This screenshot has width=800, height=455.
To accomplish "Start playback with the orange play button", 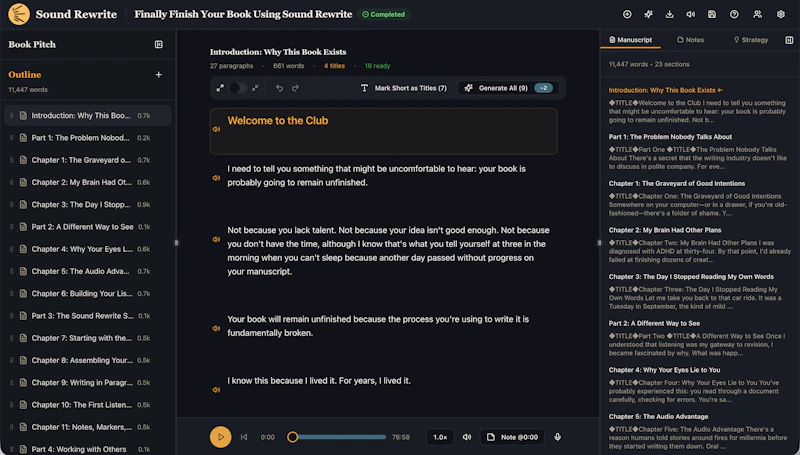I will pyautogui.click(x=220, y=437).
